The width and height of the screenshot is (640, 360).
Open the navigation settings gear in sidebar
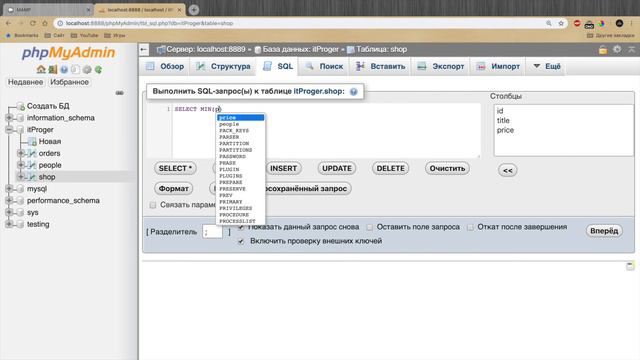click(x=87, y=70)
